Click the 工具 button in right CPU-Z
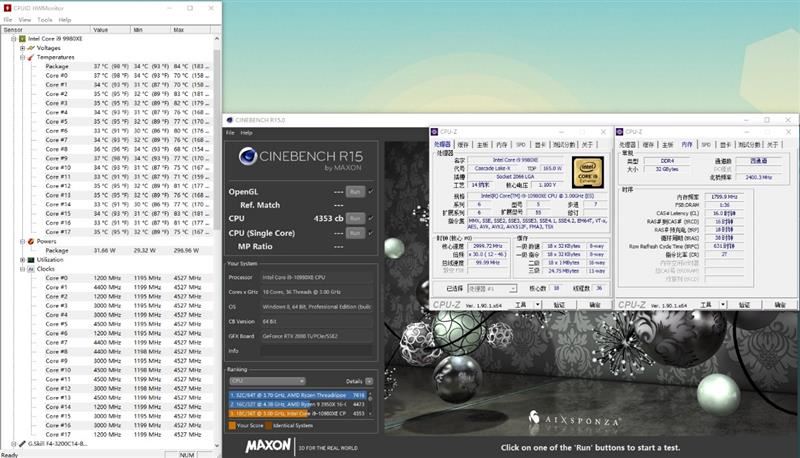 click(x=706, y=304)
